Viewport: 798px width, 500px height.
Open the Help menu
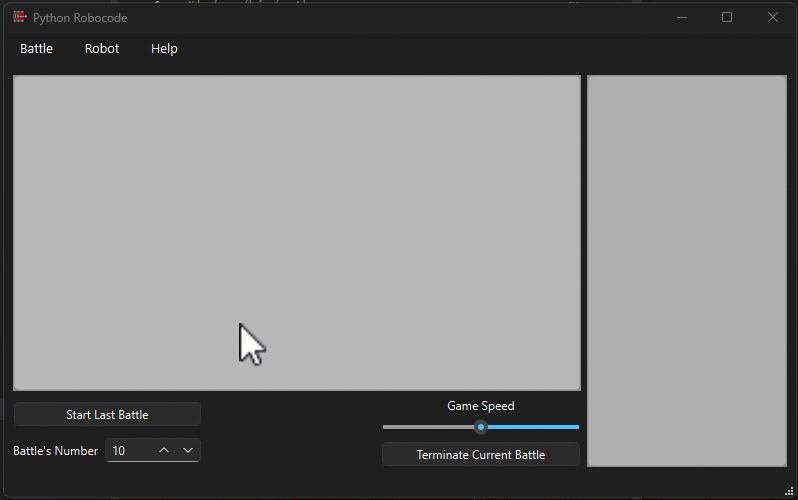click(x=164, y=48)
